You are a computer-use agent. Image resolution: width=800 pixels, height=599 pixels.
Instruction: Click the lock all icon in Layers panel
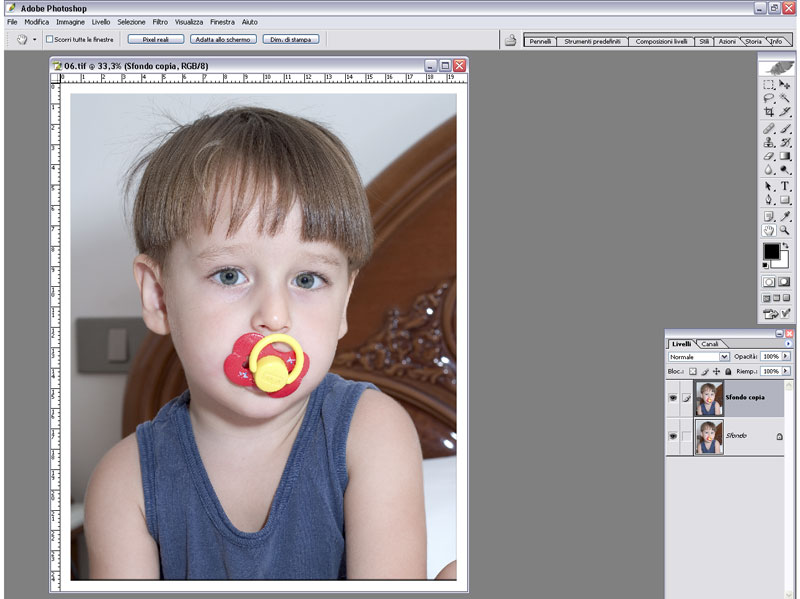pos(728,371)
